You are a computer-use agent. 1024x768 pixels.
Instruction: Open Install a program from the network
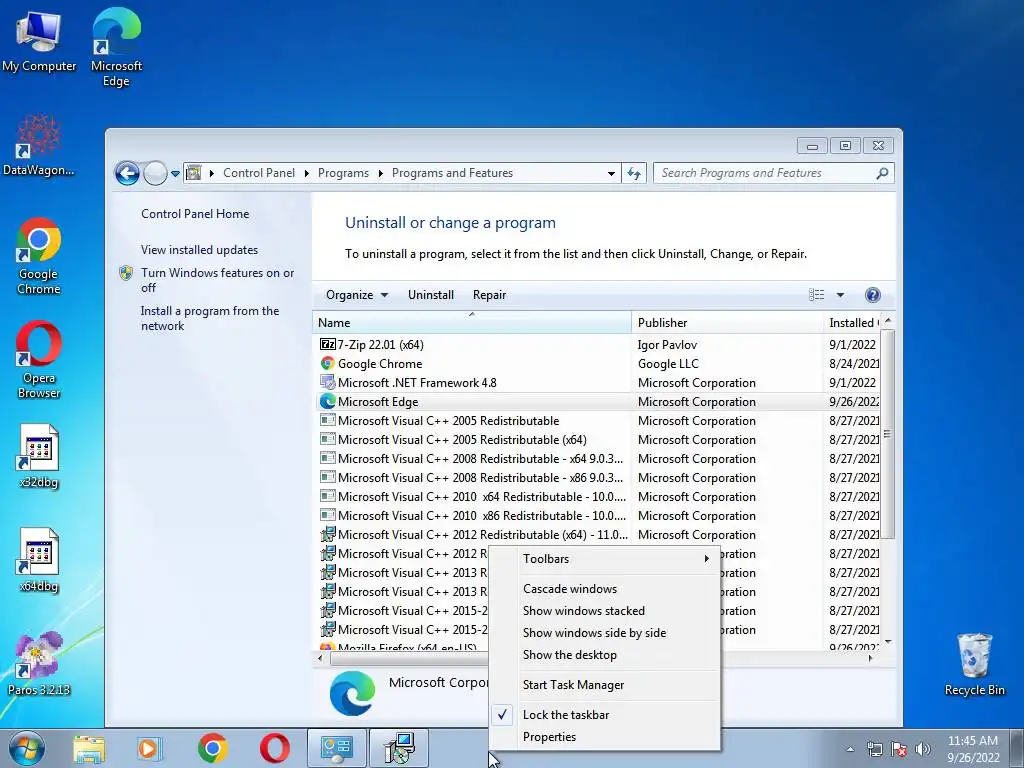coord(210,319)
